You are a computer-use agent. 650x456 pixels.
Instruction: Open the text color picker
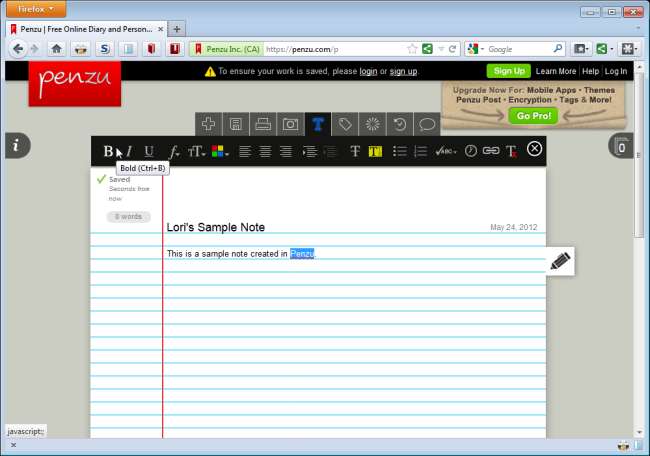219,151
